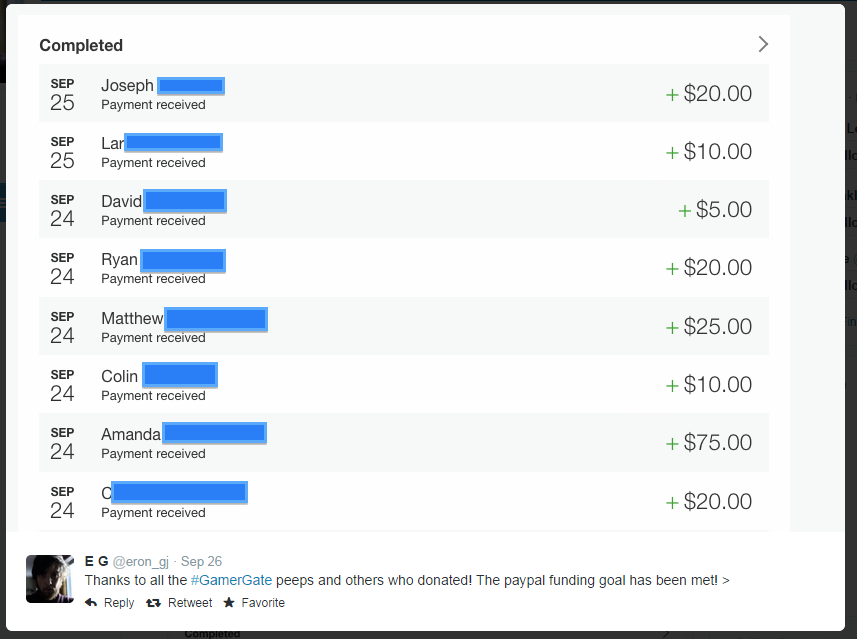
Task: Select Colin's $10.00 payment entry
Action: tap(404, 384)
